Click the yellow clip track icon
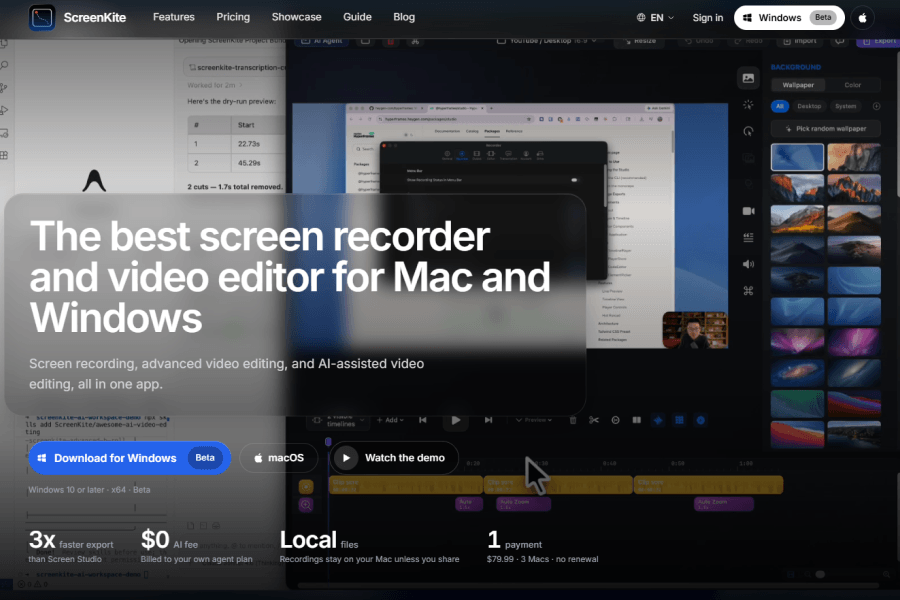The width and height of the screenshot is (900, 600). click(306, 487)
